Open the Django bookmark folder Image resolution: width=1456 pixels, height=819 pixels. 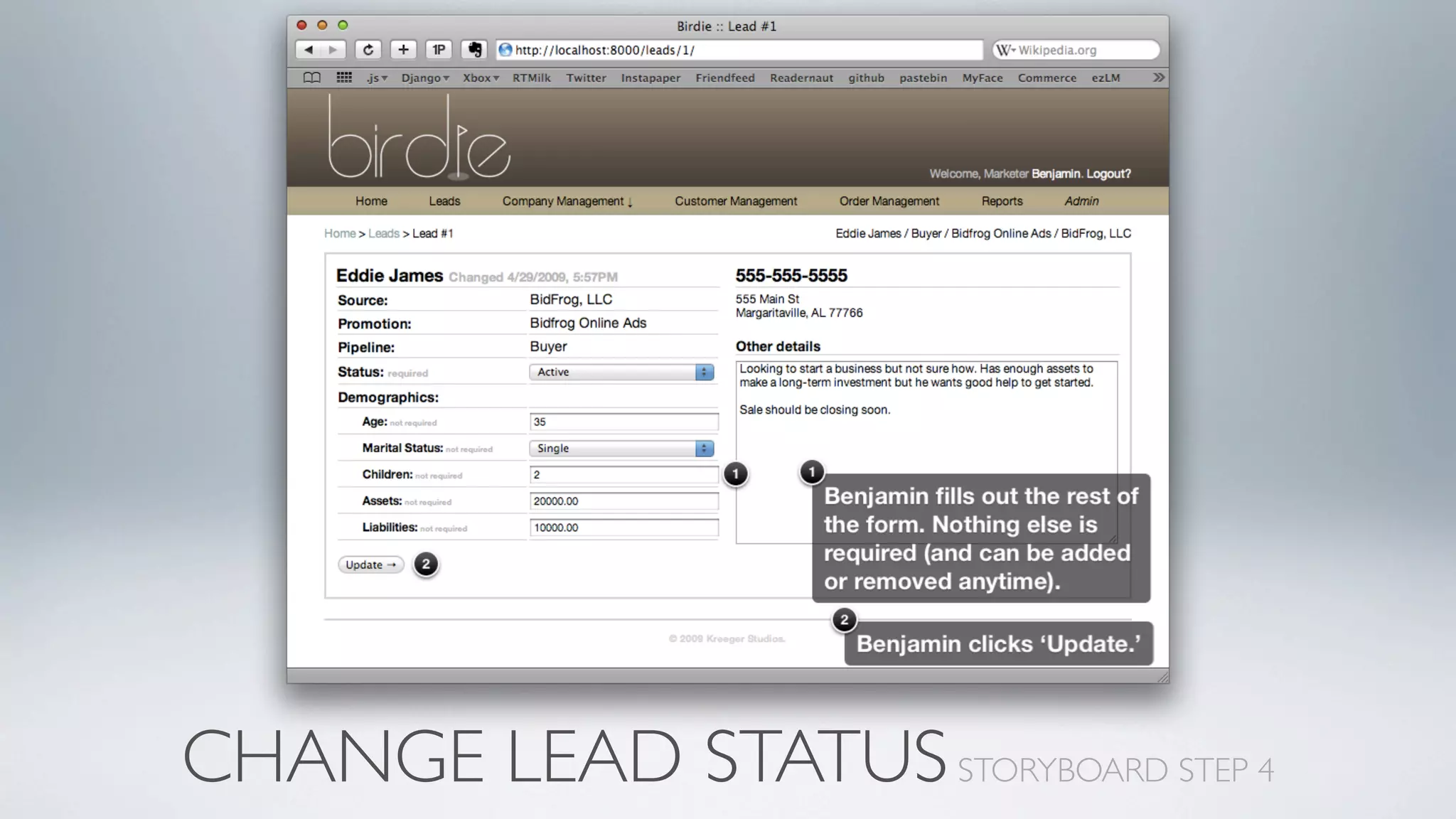[x=425, y=78]
